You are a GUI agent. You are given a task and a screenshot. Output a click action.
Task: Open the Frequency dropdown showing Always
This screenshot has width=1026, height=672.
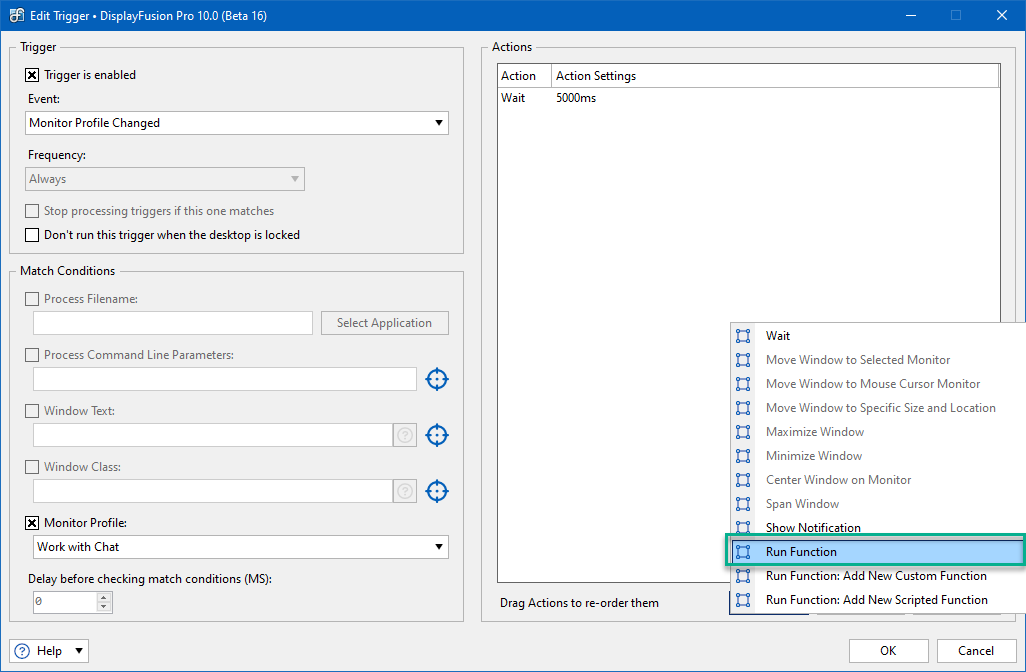click(165, 179)
